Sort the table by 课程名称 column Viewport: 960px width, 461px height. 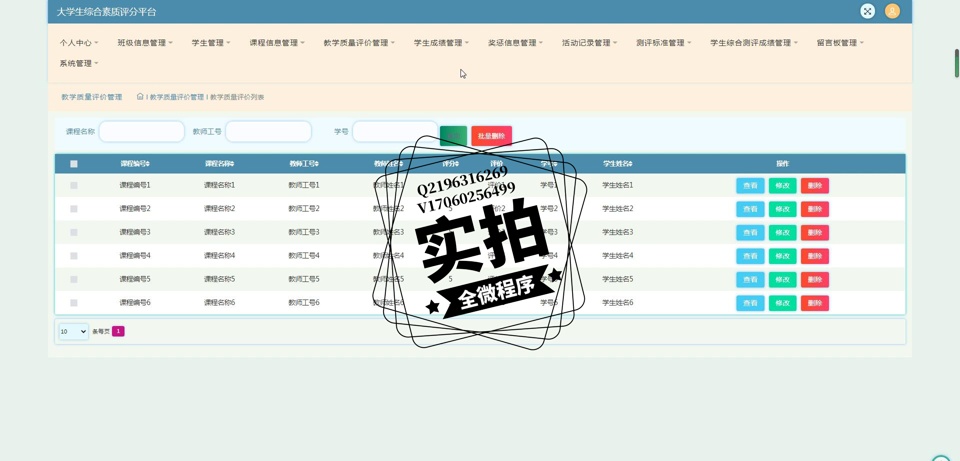click(219, 164)
